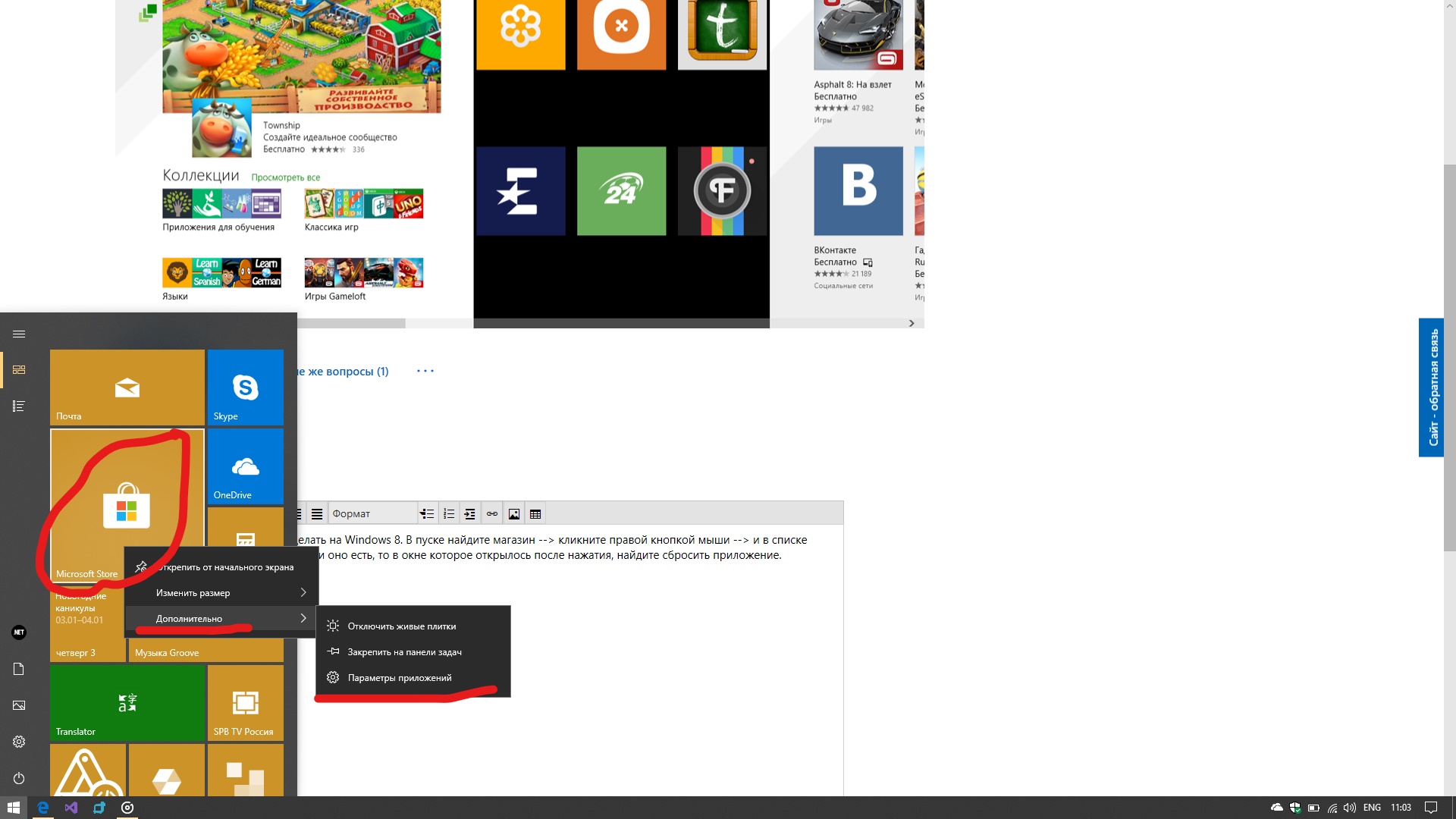Open the Приложения для обучения collection
The height and width of the screenshot is (819, 1456).
point(221,210)
